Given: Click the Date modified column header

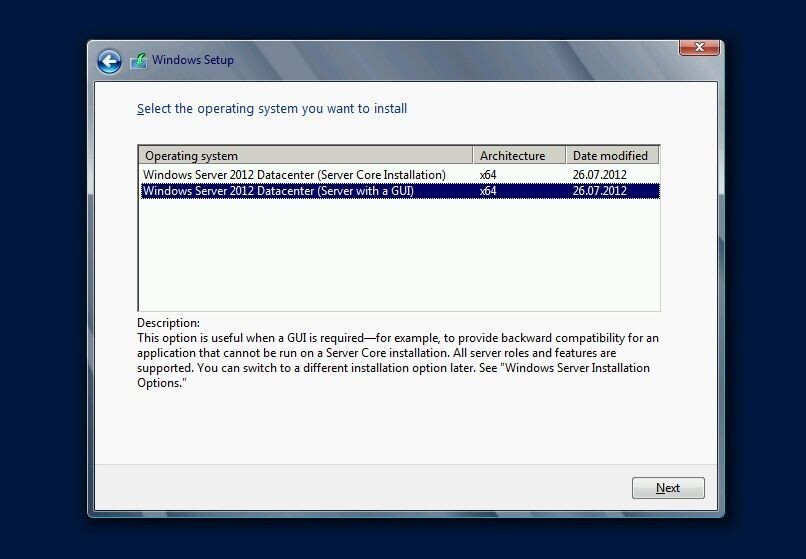Looking at the screenshot, I should coord(612,155).
